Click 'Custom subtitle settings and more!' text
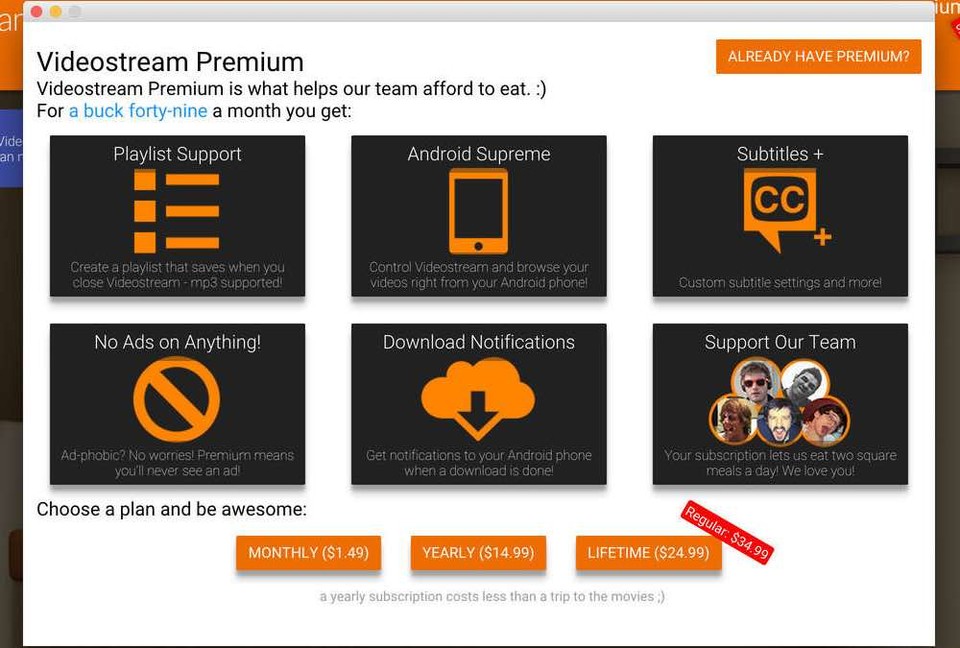The image size is (960, 648). 780,282
